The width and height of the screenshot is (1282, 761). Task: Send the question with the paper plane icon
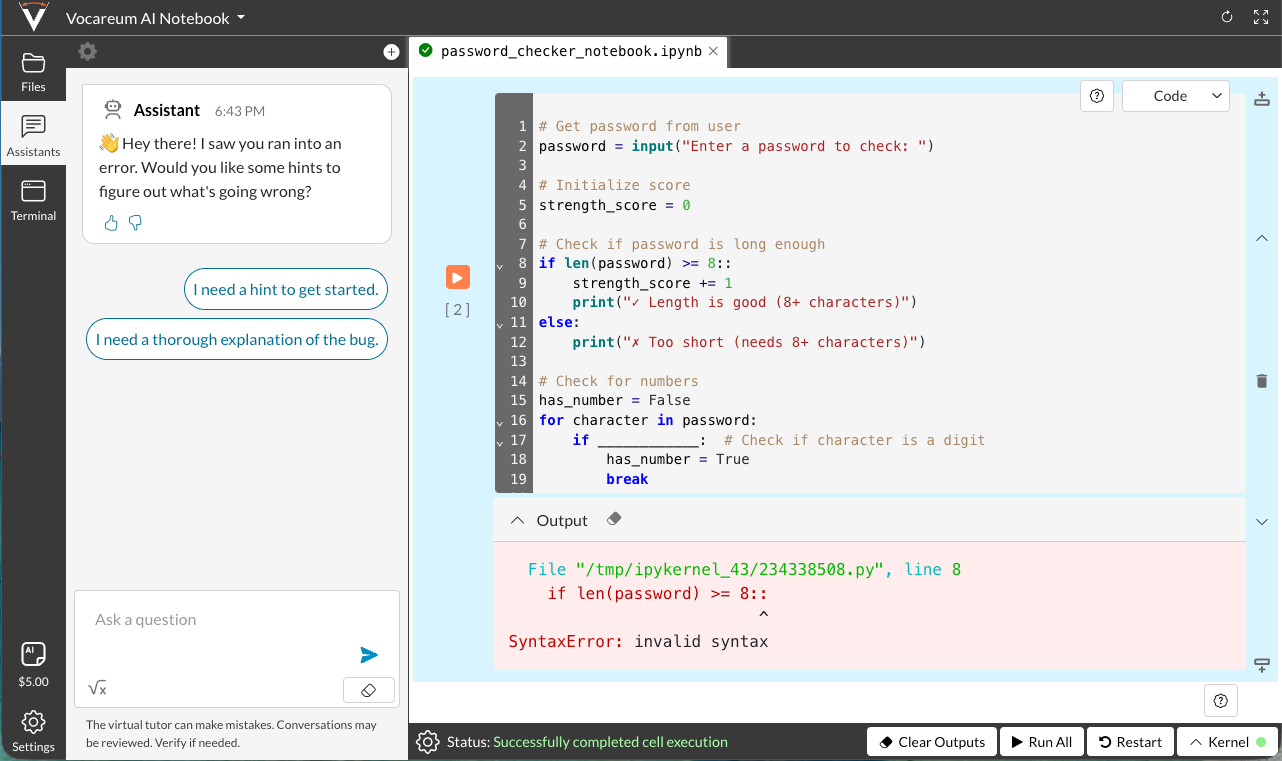pos(369,655)
